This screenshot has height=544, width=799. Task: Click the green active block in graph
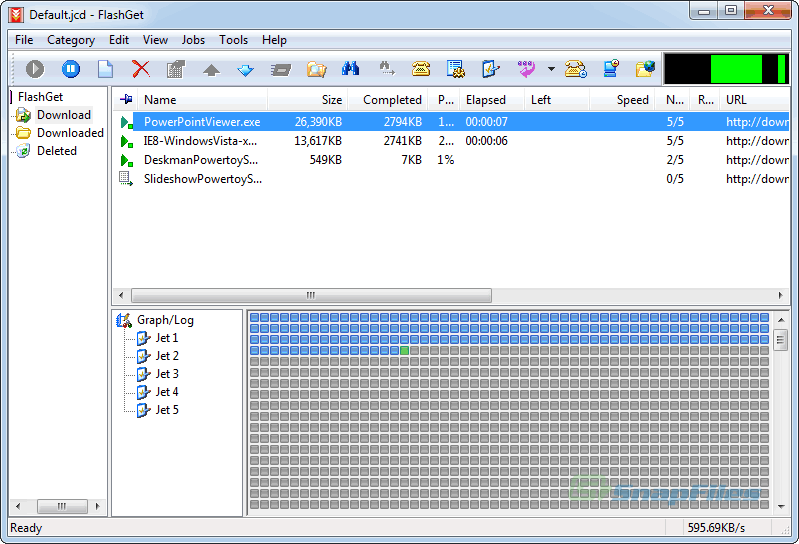(405, 350)
